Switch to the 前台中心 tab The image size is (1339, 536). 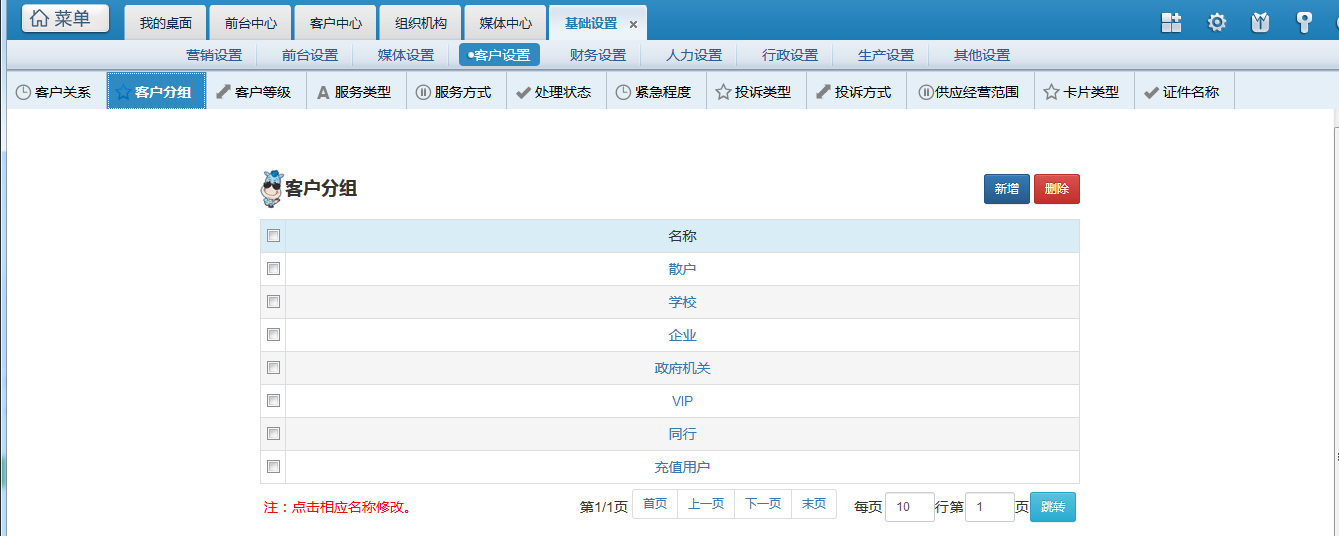coord(250,23)
